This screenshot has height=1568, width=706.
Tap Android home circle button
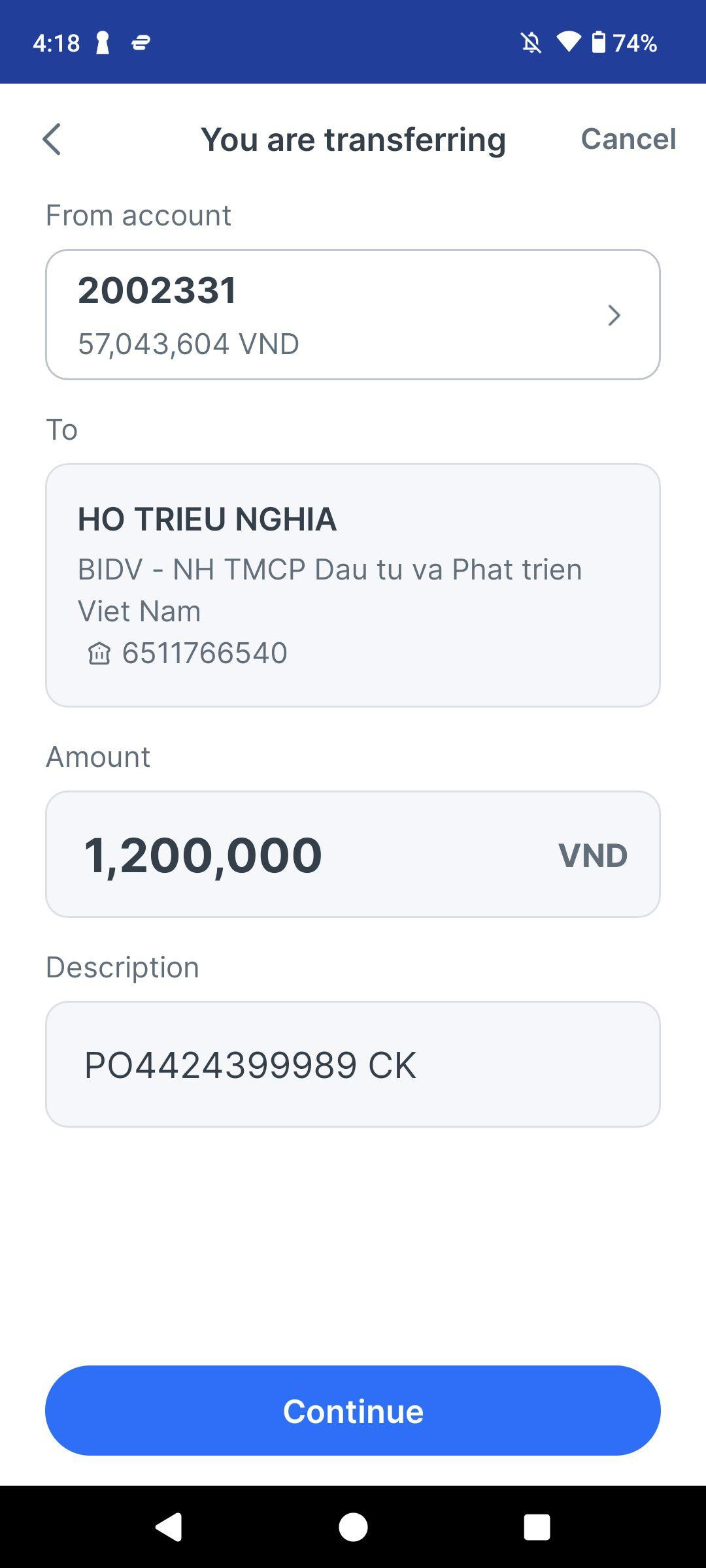353,1527
